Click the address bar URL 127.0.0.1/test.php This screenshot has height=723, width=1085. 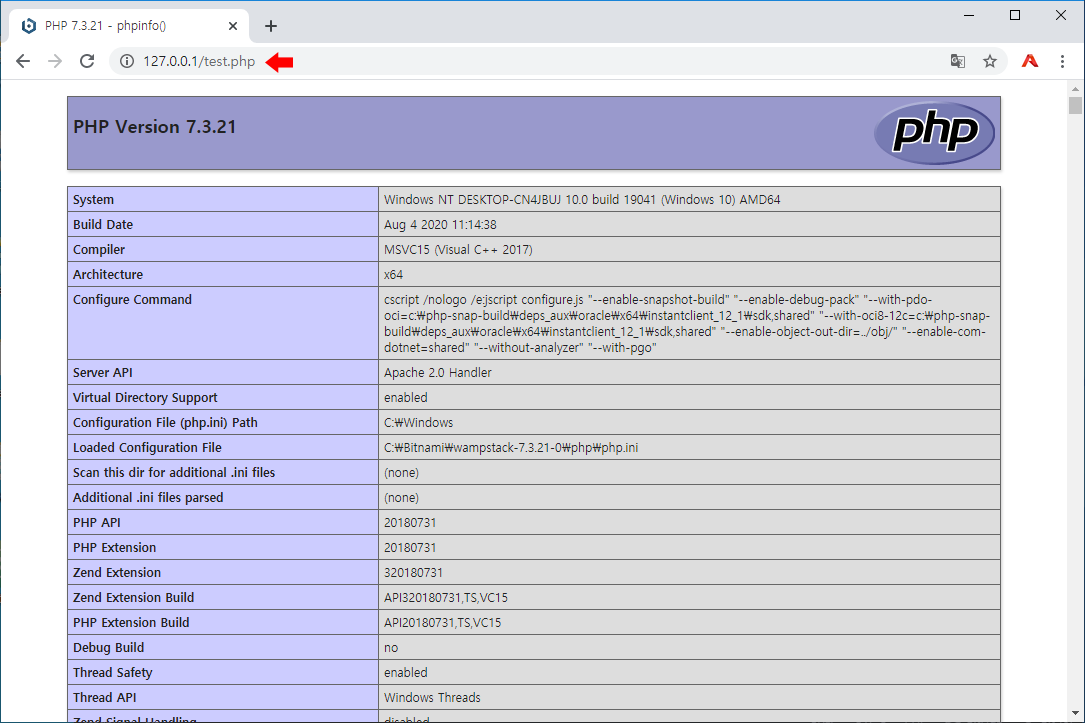[199, 62]
